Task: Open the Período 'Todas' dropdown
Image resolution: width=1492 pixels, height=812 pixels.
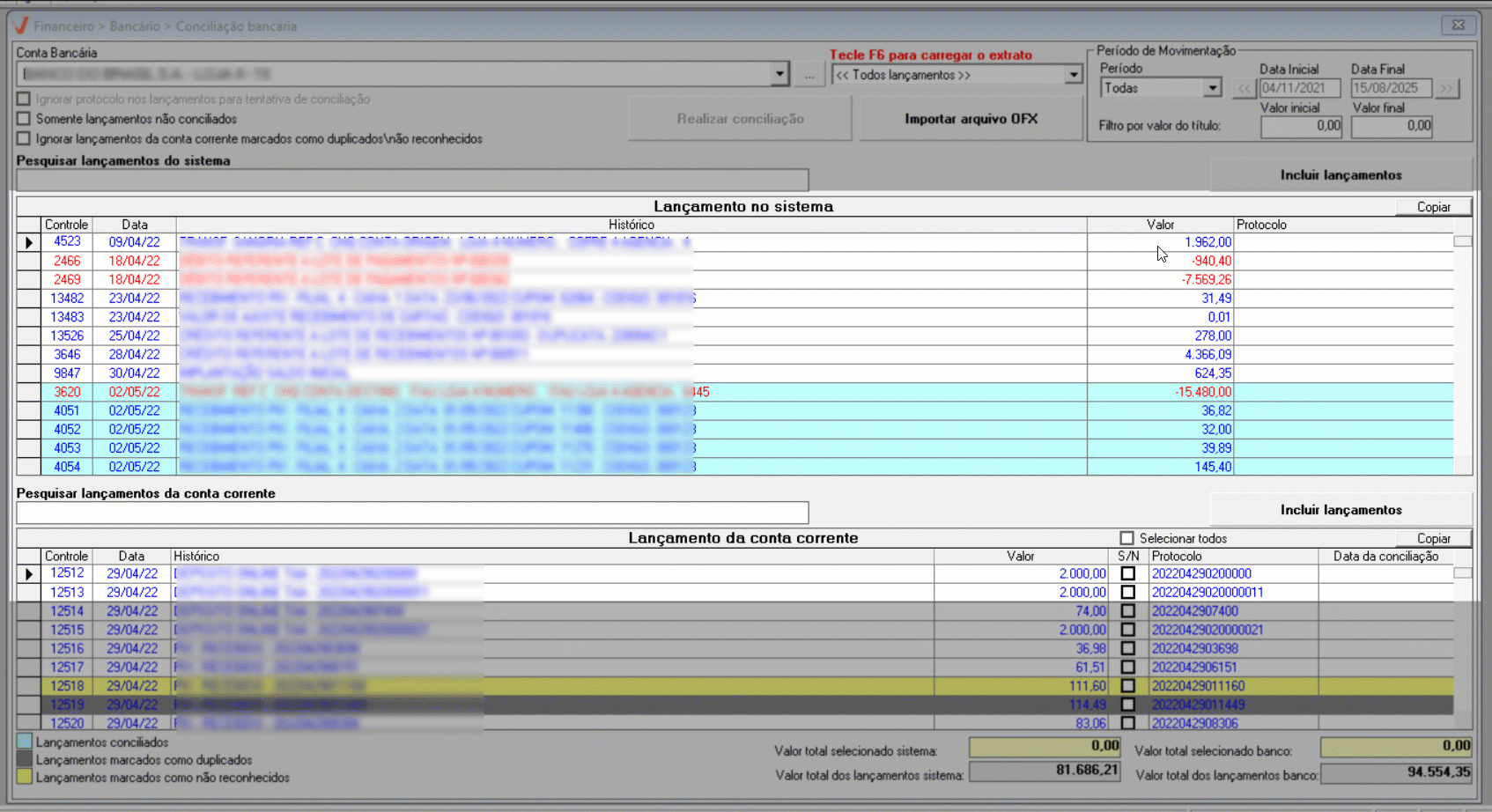Action: (x=1212, y=88)
